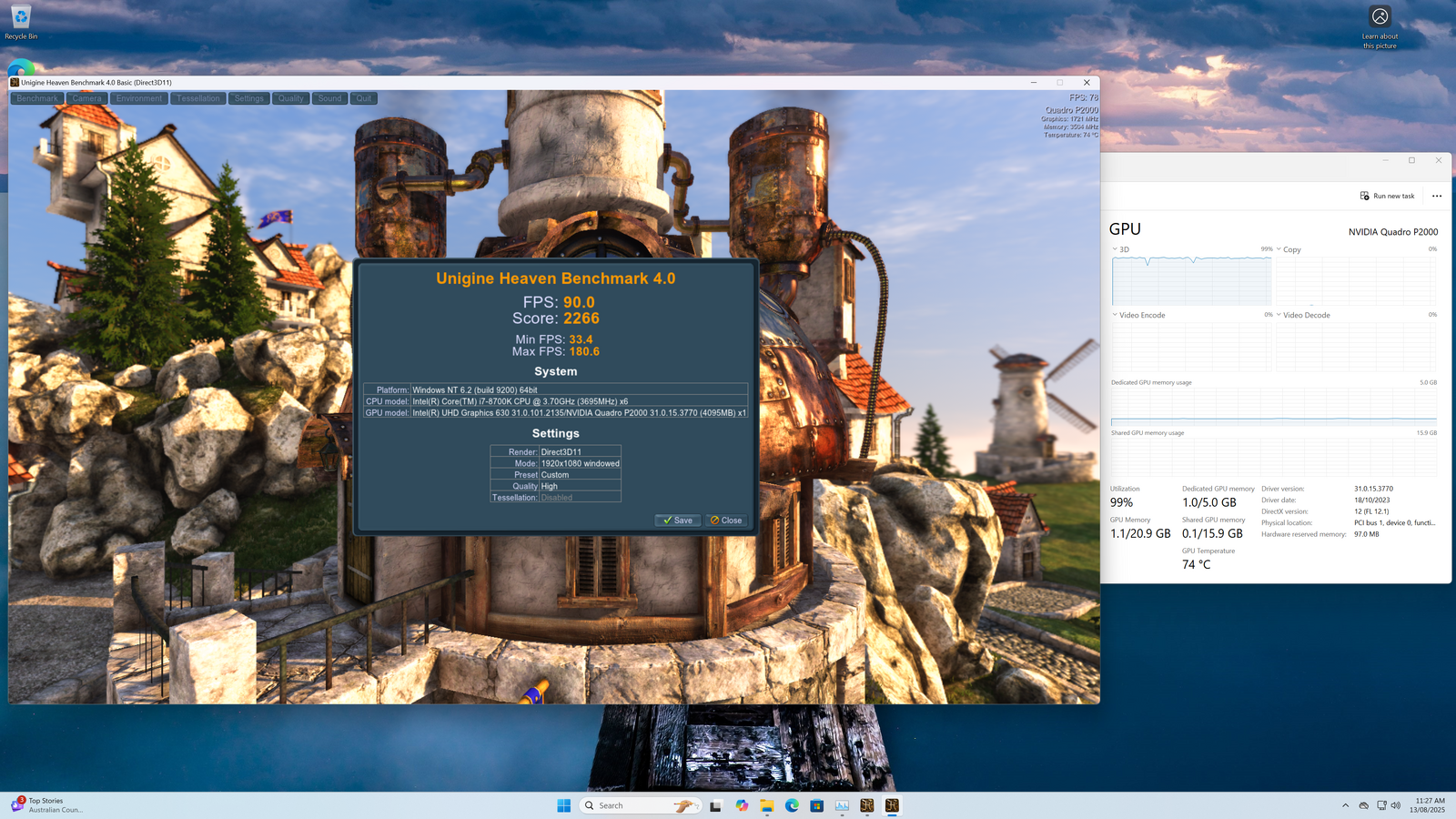Toggle Sound in the Heaven toolbar
Viewport: 1456px width, 819px height.
329,98
